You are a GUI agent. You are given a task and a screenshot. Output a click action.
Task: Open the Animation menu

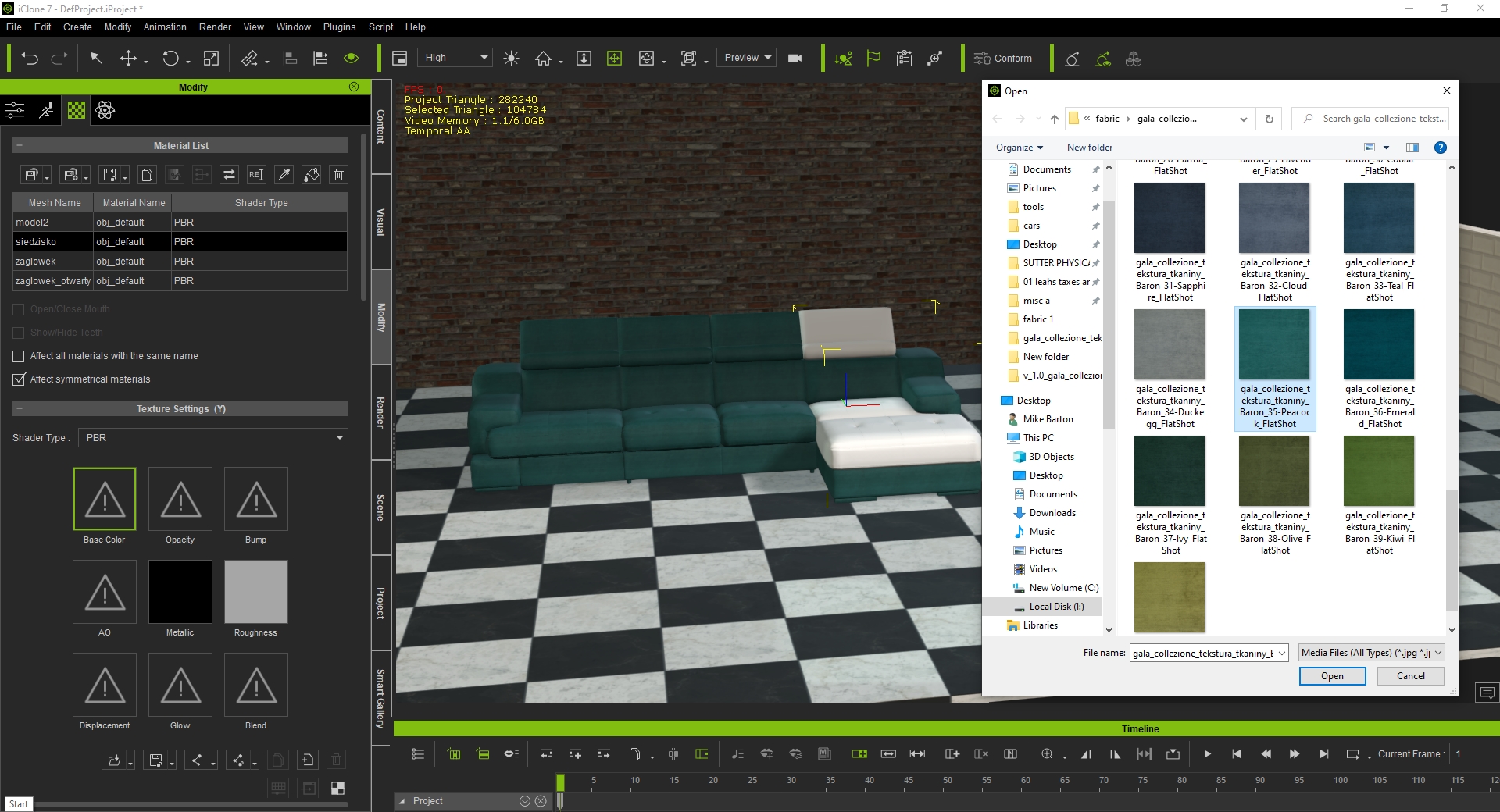(165, 27)
